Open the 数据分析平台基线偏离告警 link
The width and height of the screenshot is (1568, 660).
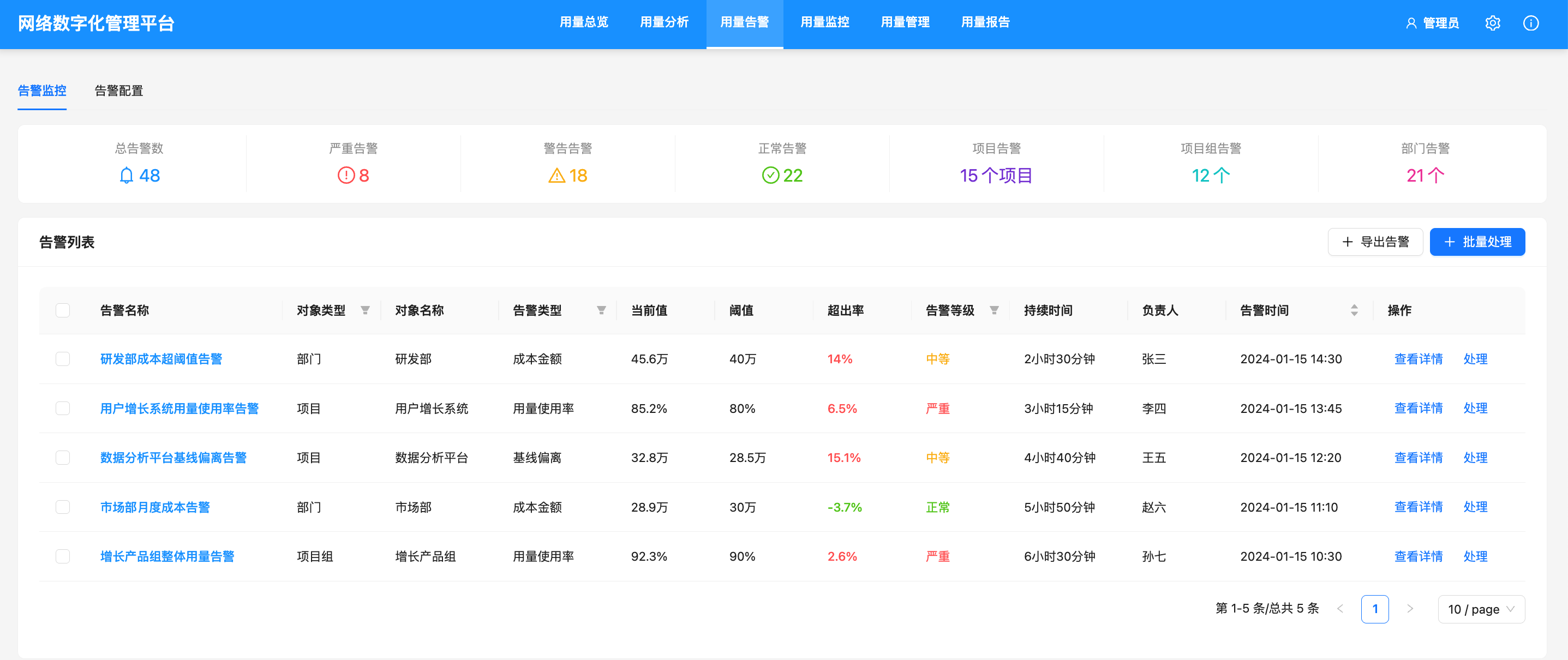tap(173, 458)
